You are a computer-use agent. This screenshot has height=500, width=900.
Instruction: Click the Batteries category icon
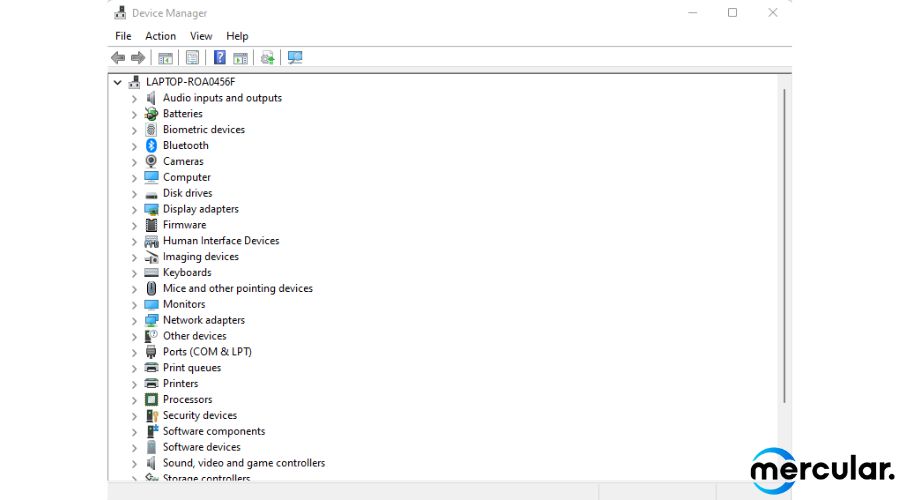[151, 114]
